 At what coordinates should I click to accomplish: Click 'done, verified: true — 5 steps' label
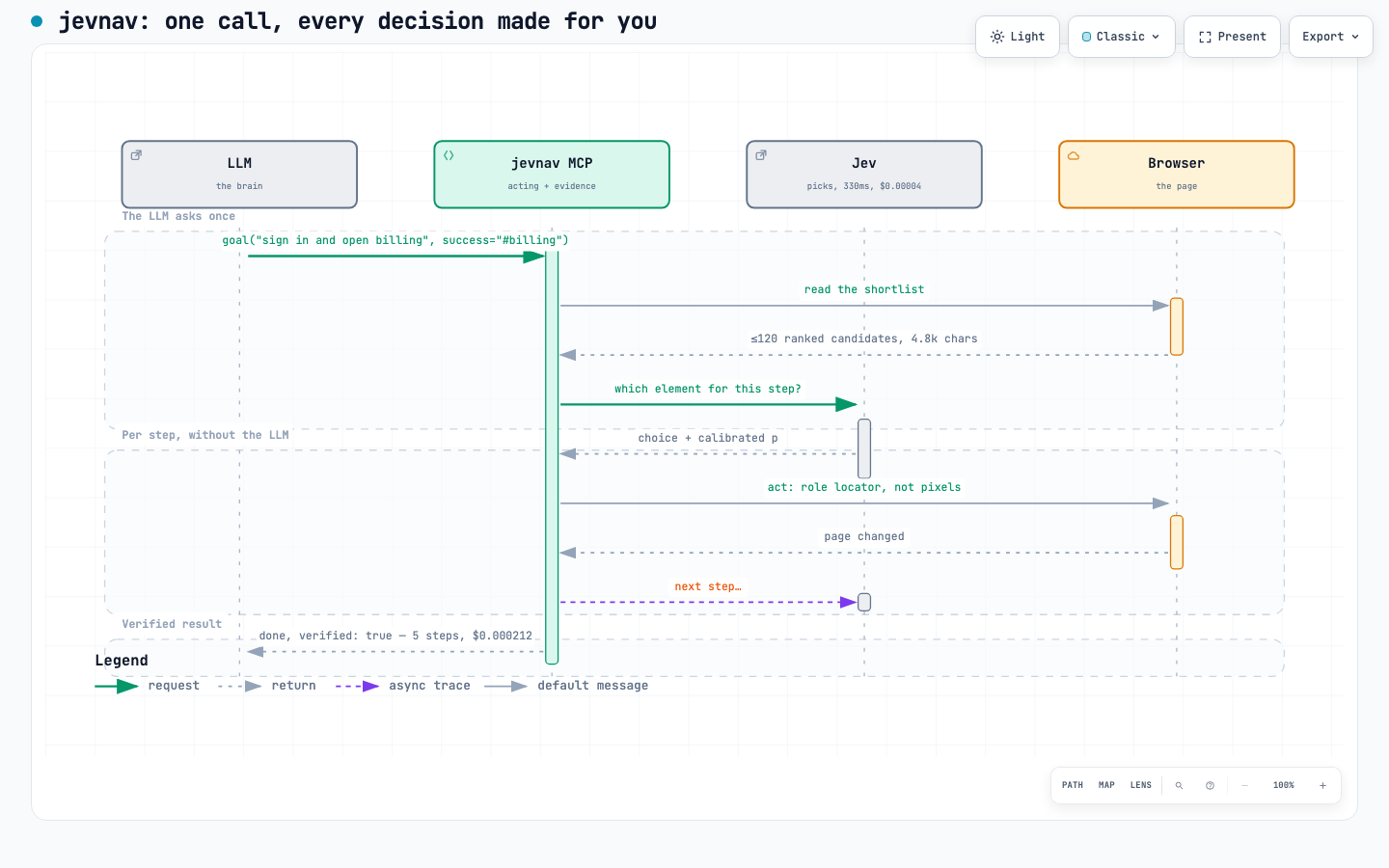point(395,636)
